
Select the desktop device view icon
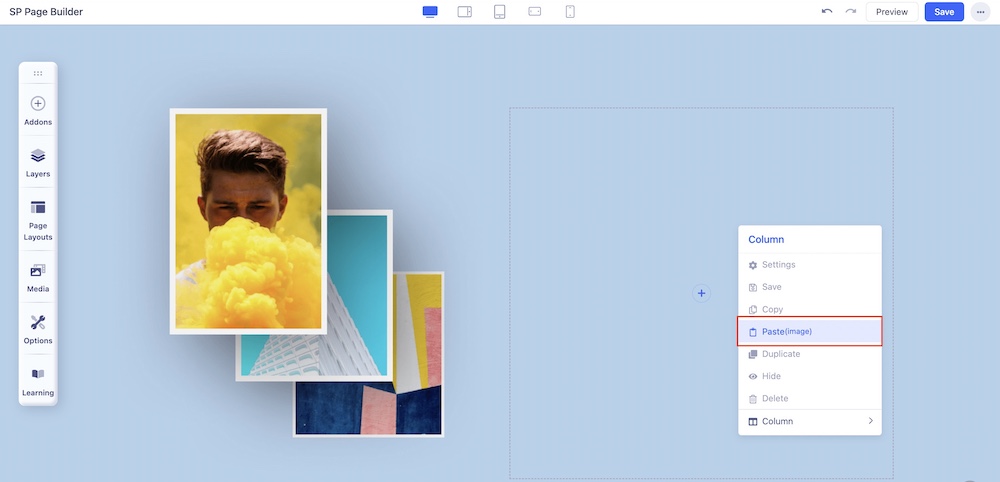point(430,11)
